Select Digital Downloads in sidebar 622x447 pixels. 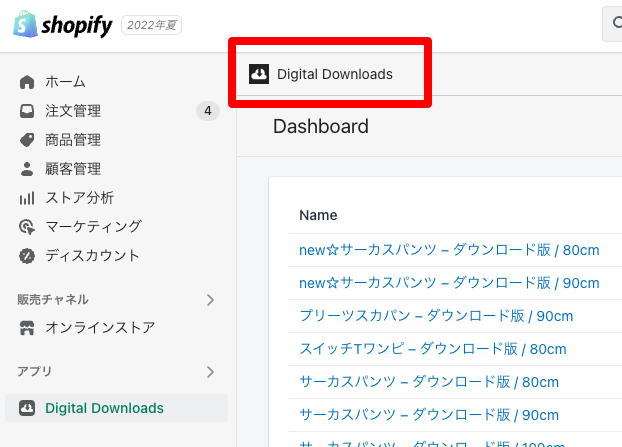pyautogui.click(x=117, y=408)
